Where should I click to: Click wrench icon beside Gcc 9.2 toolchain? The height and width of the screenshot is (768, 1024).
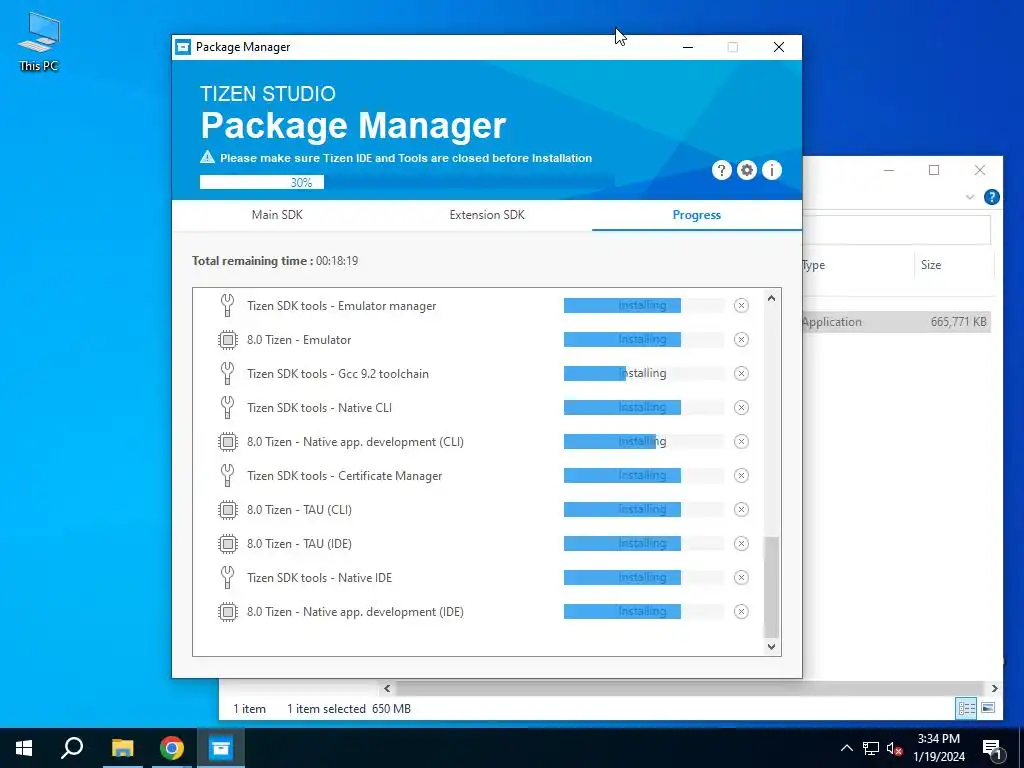[227, 374]
